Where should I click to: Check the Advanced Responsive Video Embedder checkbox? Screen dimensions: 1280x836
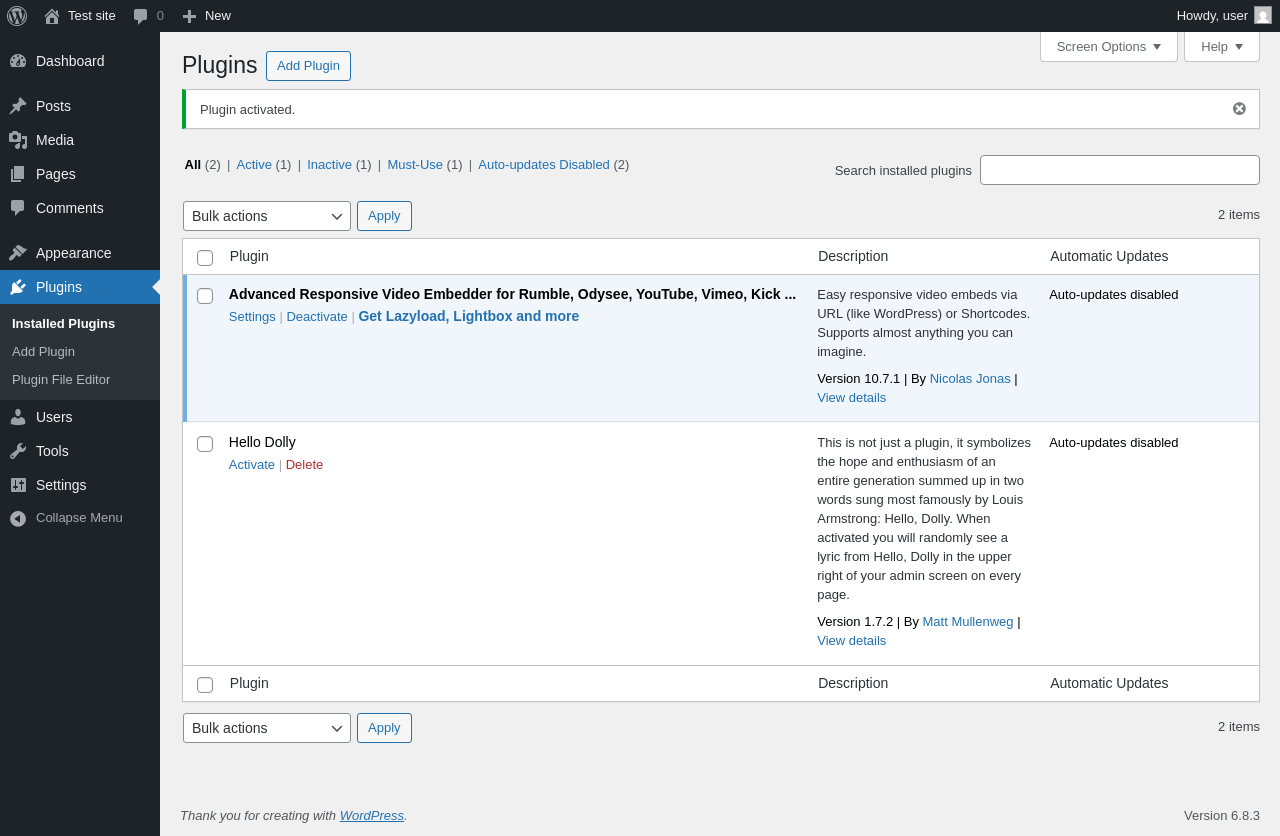[205, 296]
